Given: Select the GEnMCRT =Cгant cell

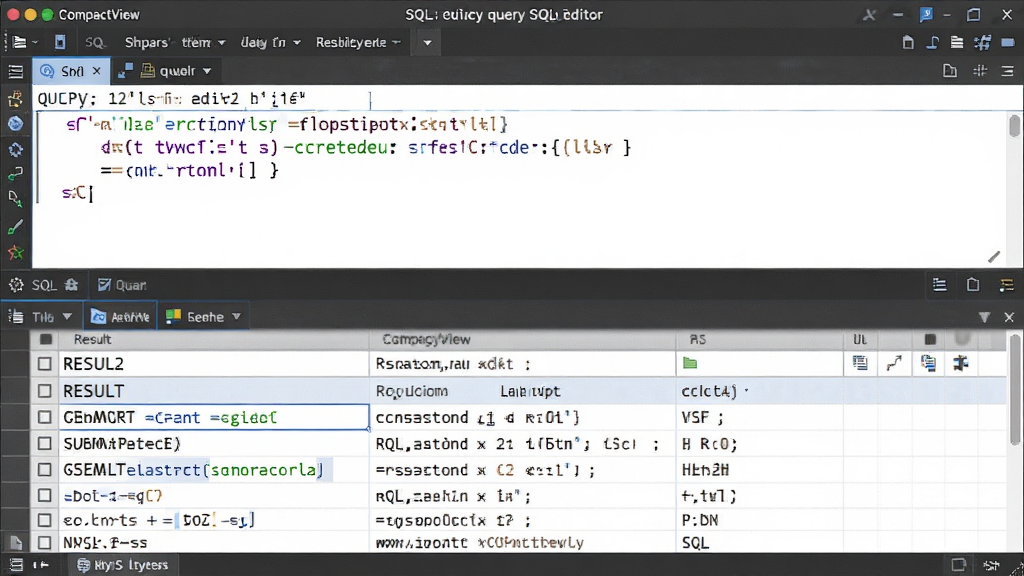Looking at the screenshot, I should pos(214,417).
